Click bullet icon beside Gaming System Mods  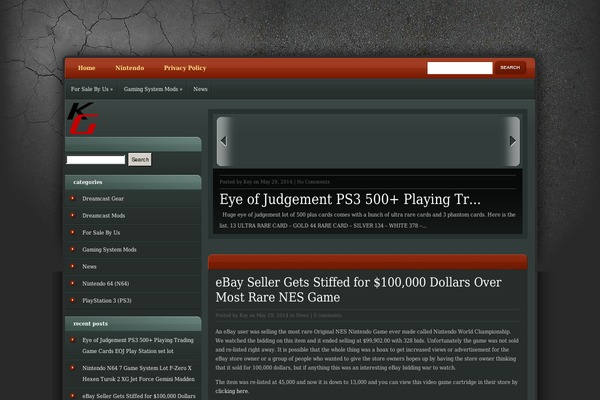[72, 249]
